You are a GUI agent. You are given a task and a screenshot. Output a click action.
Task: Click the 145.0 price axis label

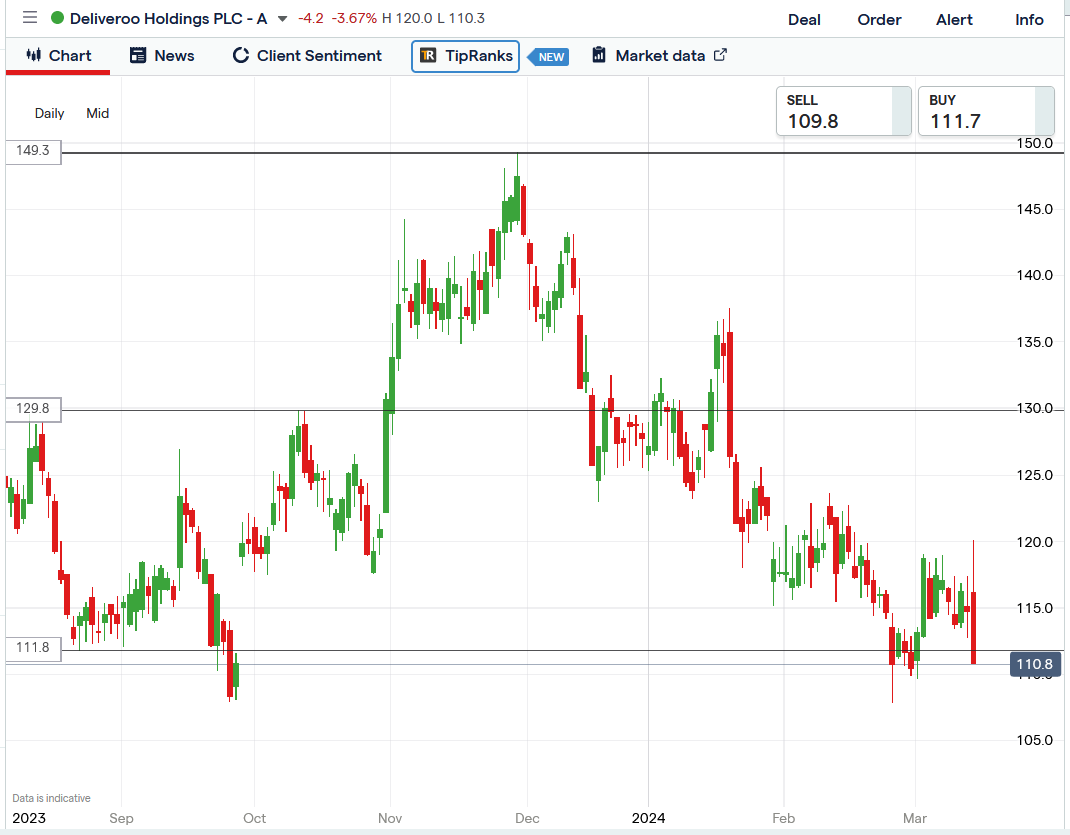[x=1035, y=209]
